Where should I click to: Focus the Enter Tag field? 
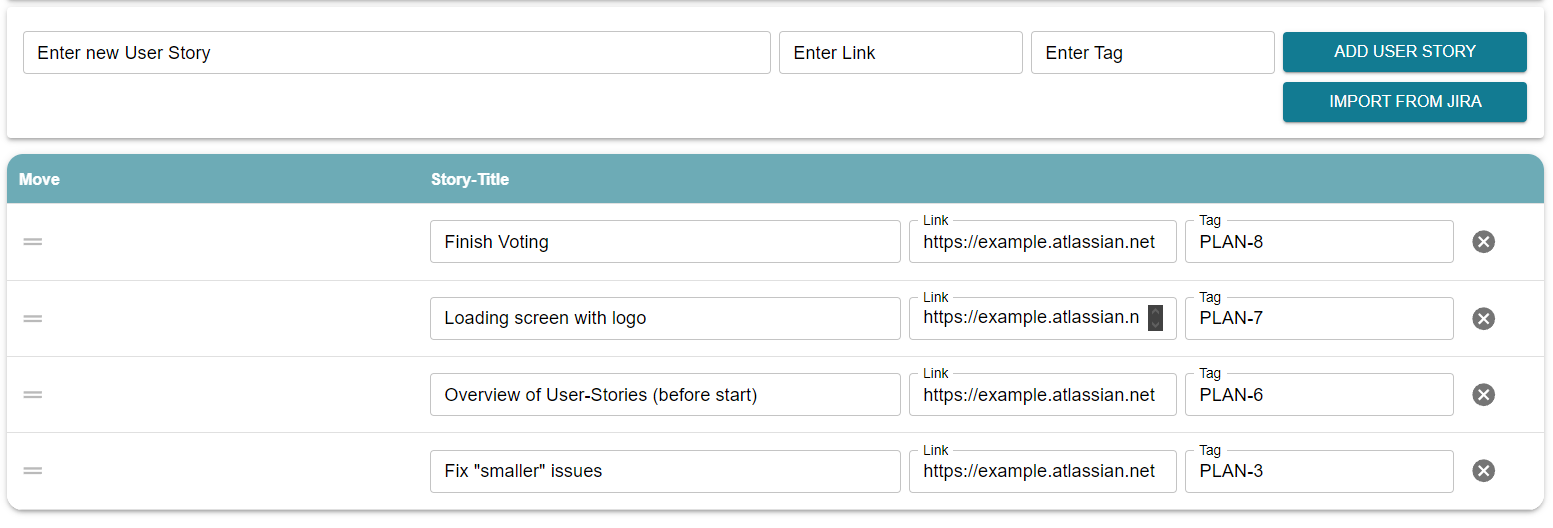pyautogui.click(x=1153, y=52)
